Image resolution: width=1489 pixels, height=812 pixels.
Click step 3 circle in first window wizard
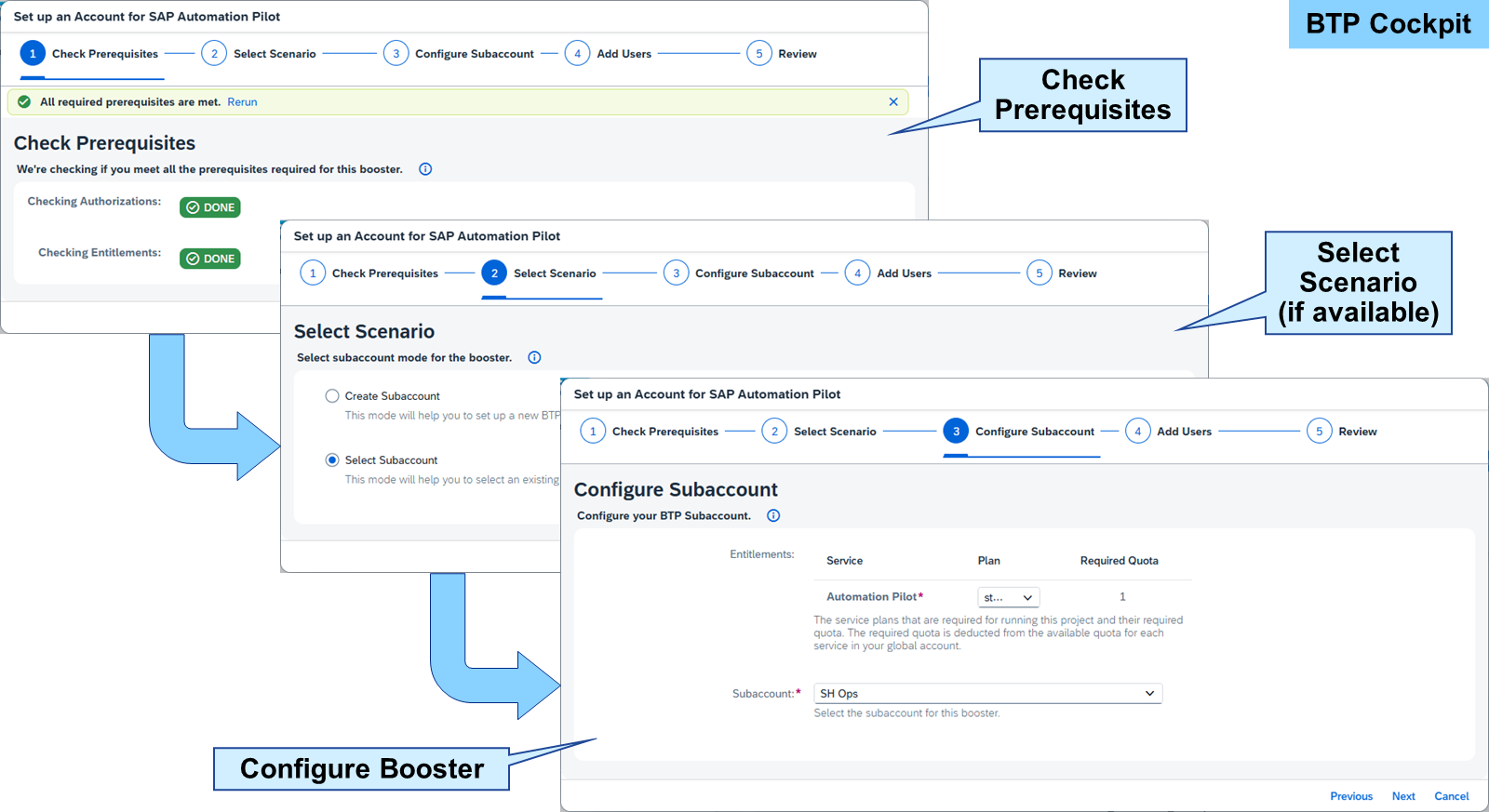pos(396,54)
